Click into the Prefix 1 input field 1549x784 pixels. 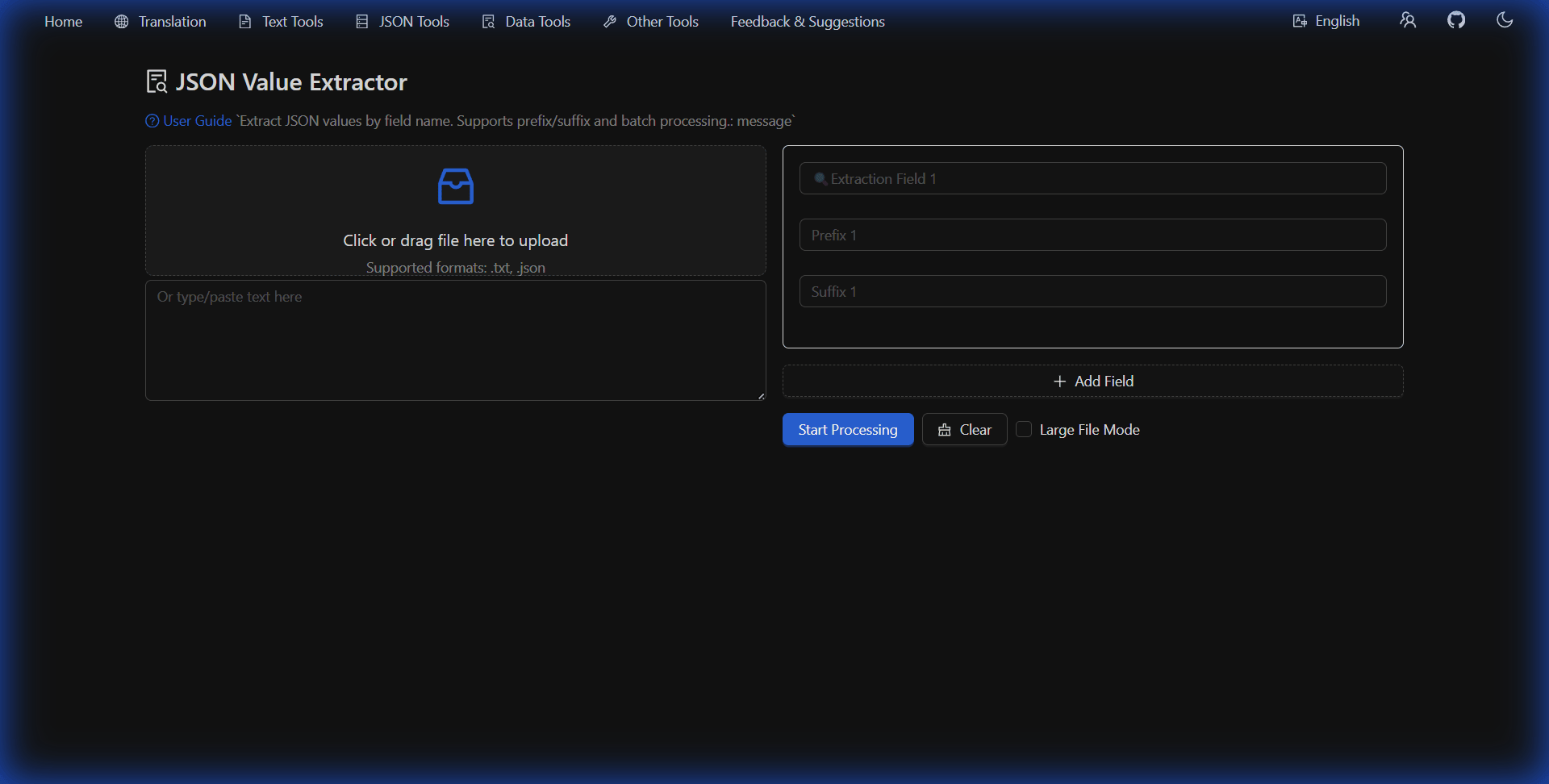1092,235
